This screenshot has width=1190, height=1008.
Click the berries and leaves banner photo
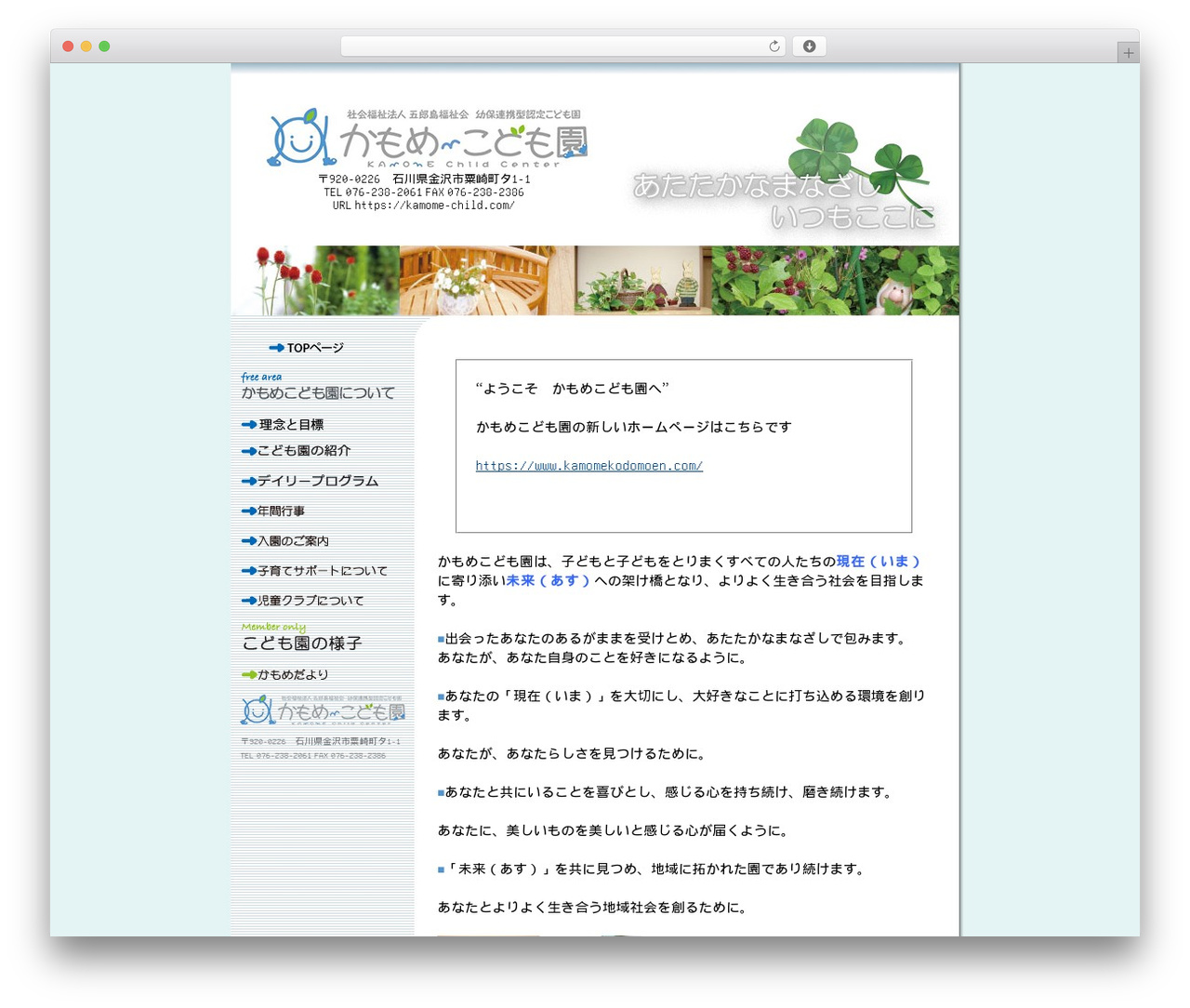coord(836,281)
